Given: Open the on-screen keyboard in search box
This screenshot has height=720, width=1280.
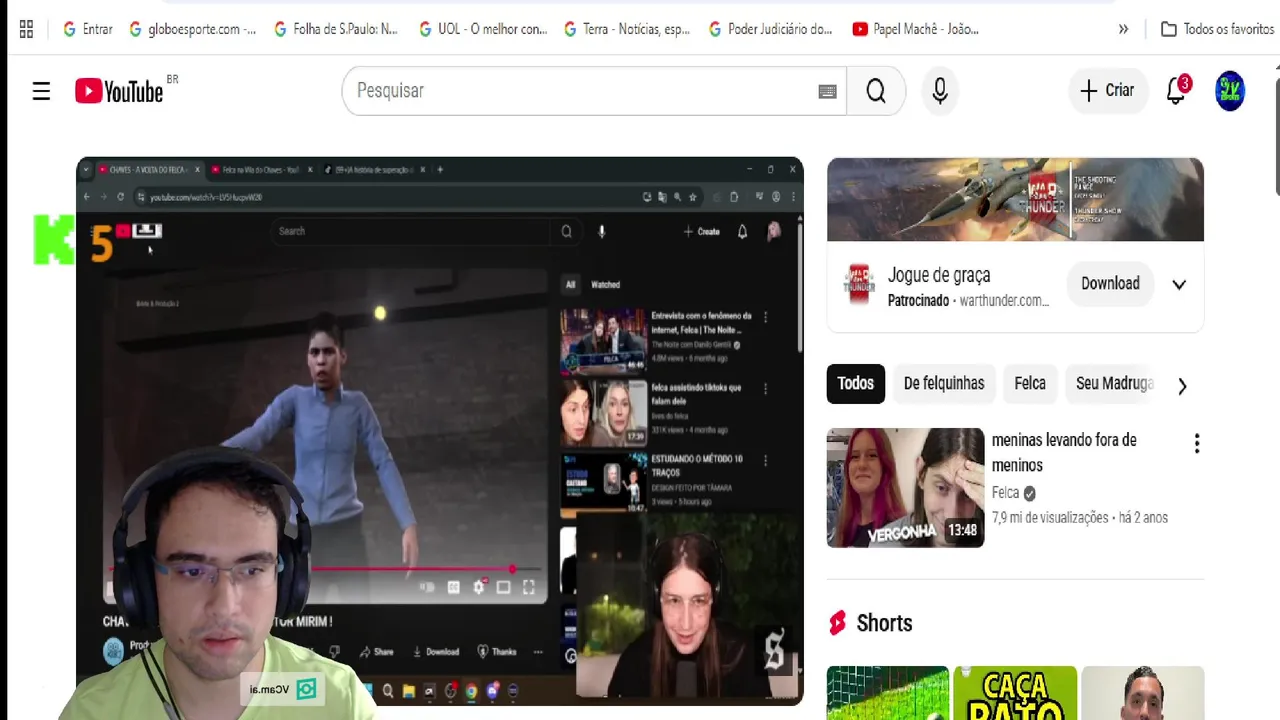Looking at the screenshot, I should 827,91.
